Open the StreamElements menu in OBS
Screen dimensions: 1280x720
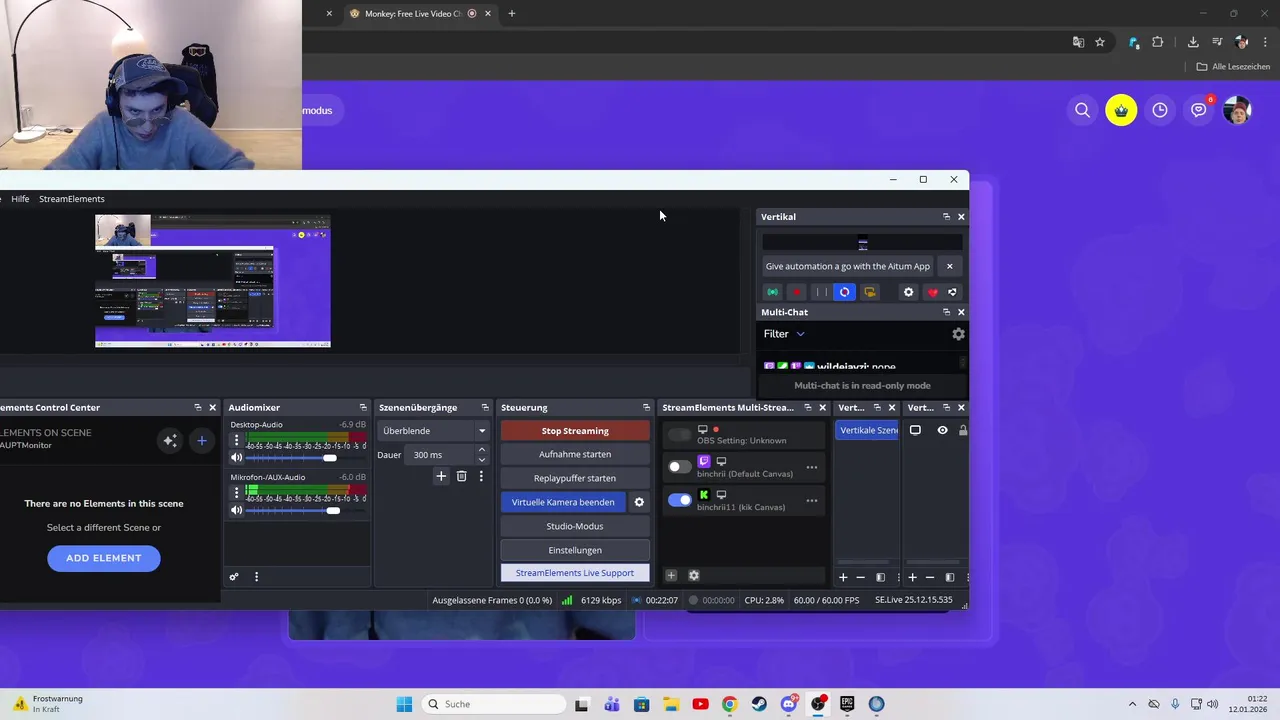pos(72,199)
